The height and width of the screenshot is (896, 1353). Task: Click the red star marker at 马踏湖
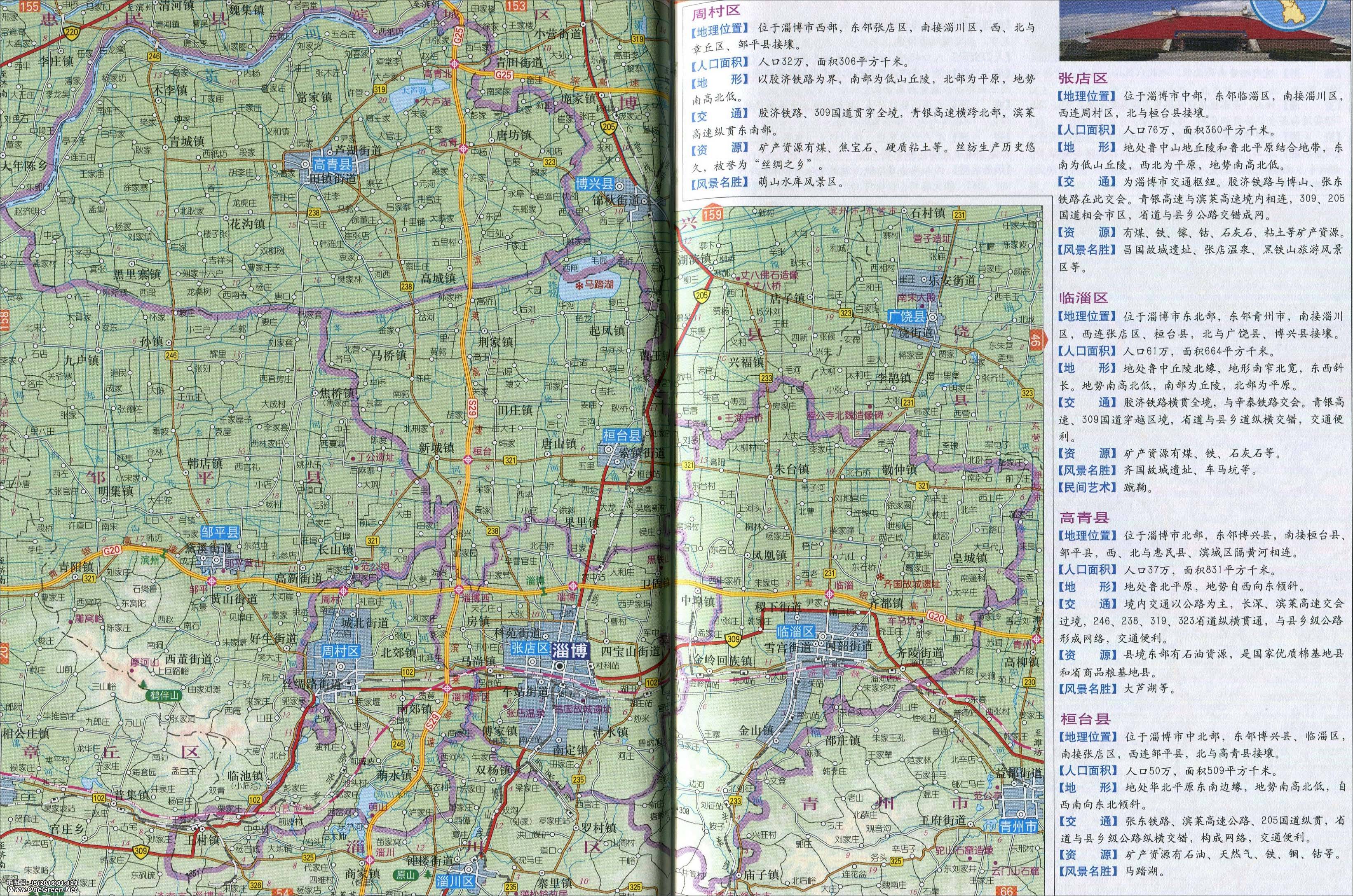pyautogui.click(x=579, y=285)
